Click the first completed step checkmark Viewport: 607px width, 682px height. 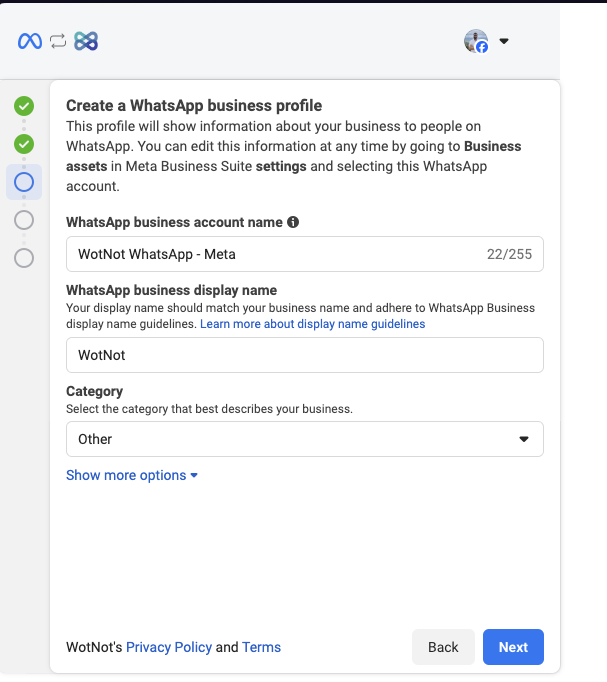coord(24,106)
